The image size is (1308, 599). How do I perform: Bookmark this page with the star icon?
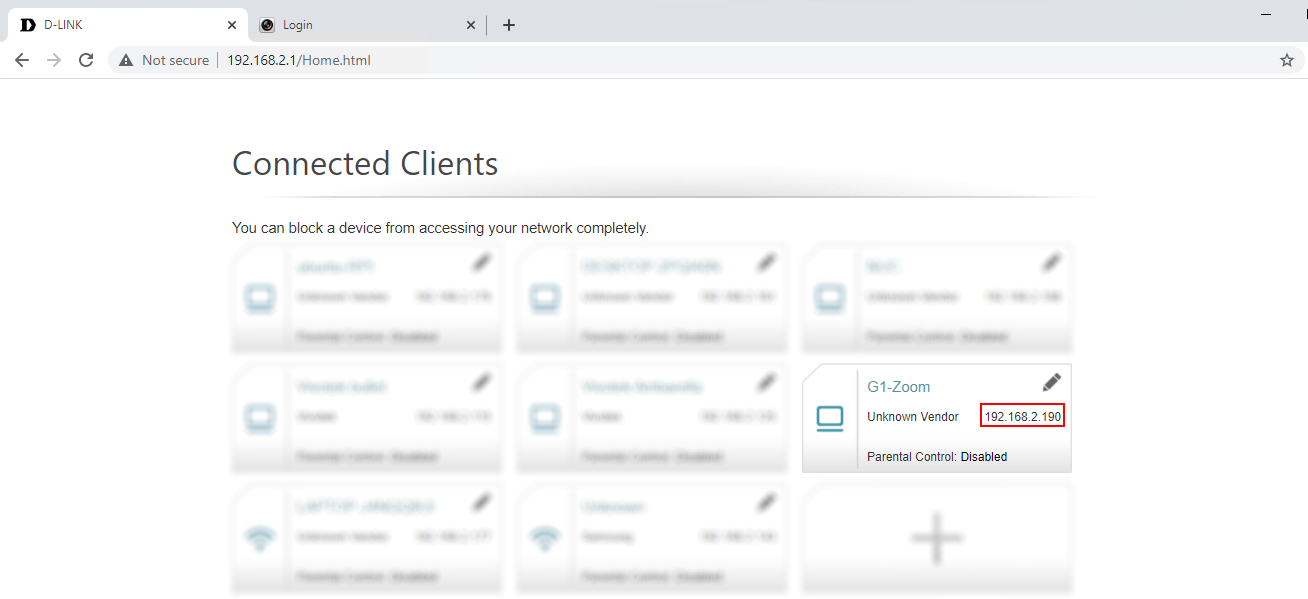point(1286,60)
